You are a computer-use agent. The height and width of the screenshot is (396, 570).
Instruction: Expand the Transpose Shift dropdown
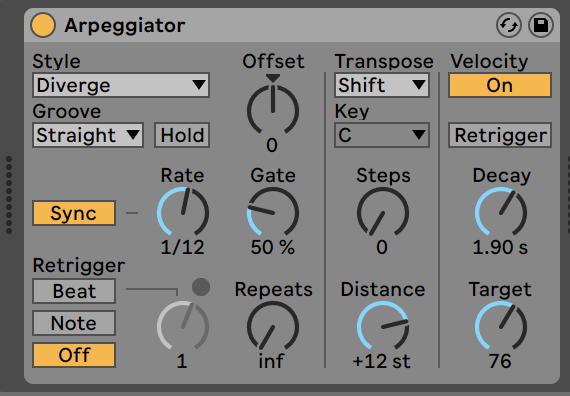click(x=382, y=85)
